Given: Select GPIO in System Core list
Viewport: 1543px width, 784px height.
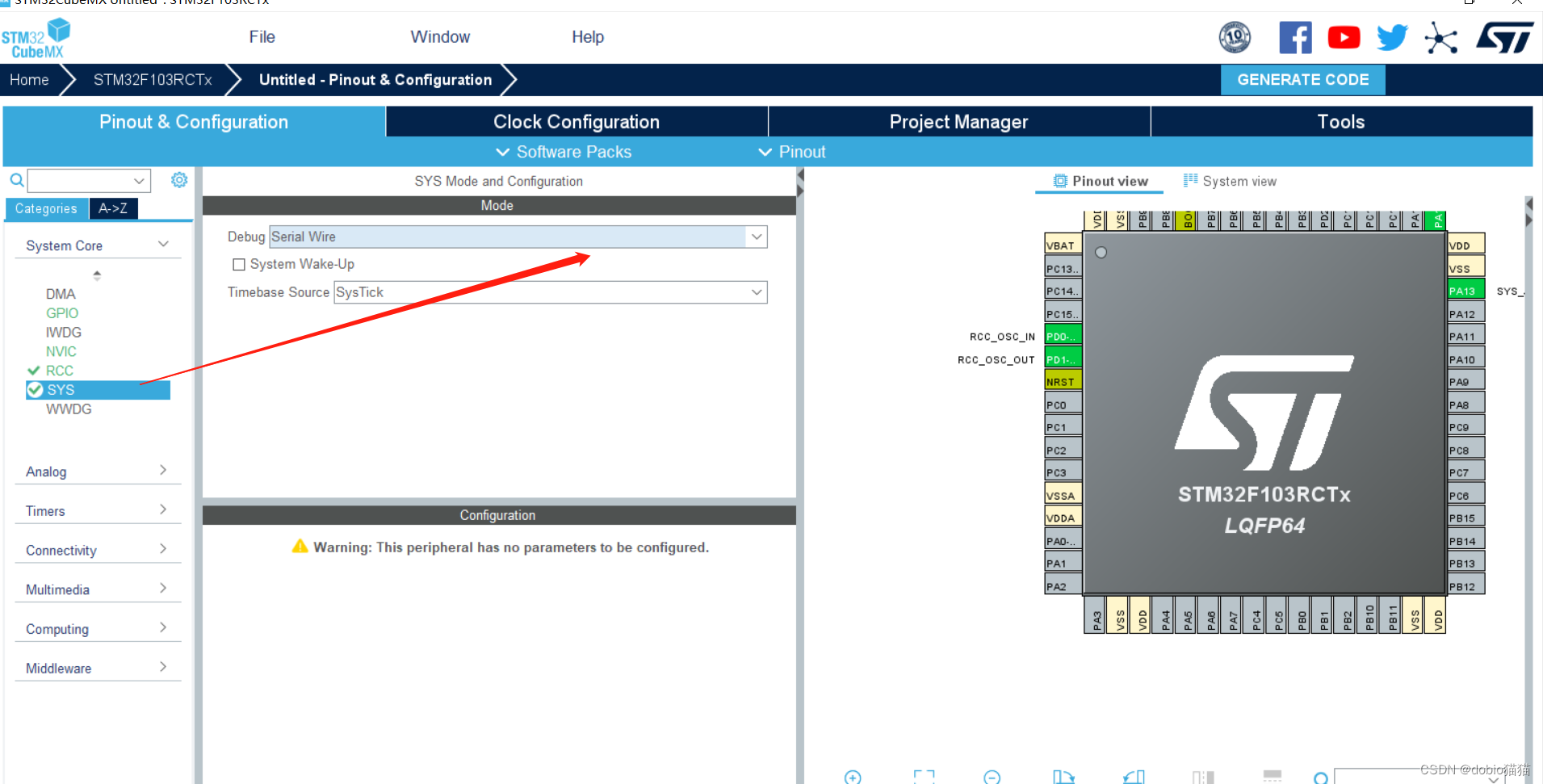Looking at the screenshot, I should (62, 313).
